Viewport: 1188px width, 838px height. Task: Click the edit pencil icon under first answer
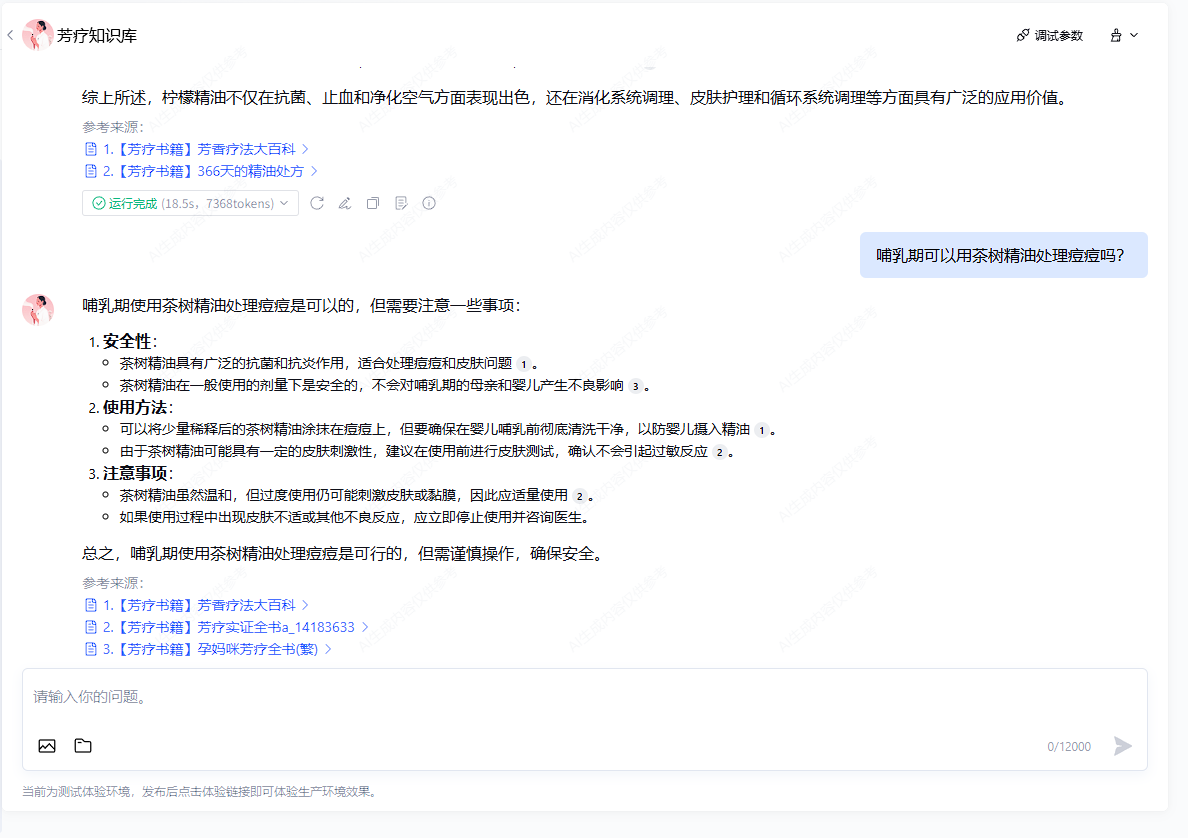pyautogui.click(x=345, y=203)
